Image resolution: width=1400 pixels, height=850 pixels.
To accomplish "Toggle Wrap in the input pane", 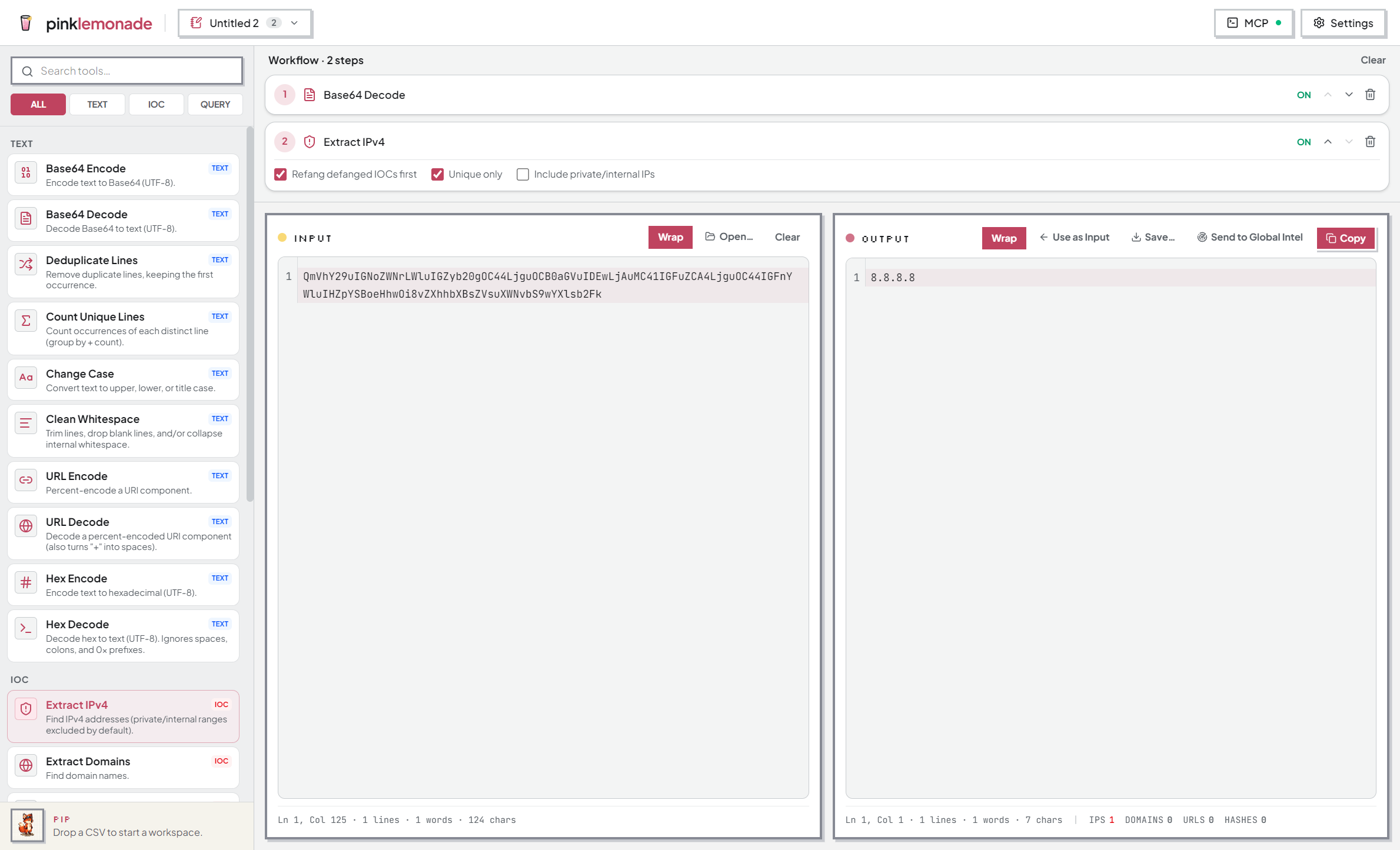I will point(670,237).
